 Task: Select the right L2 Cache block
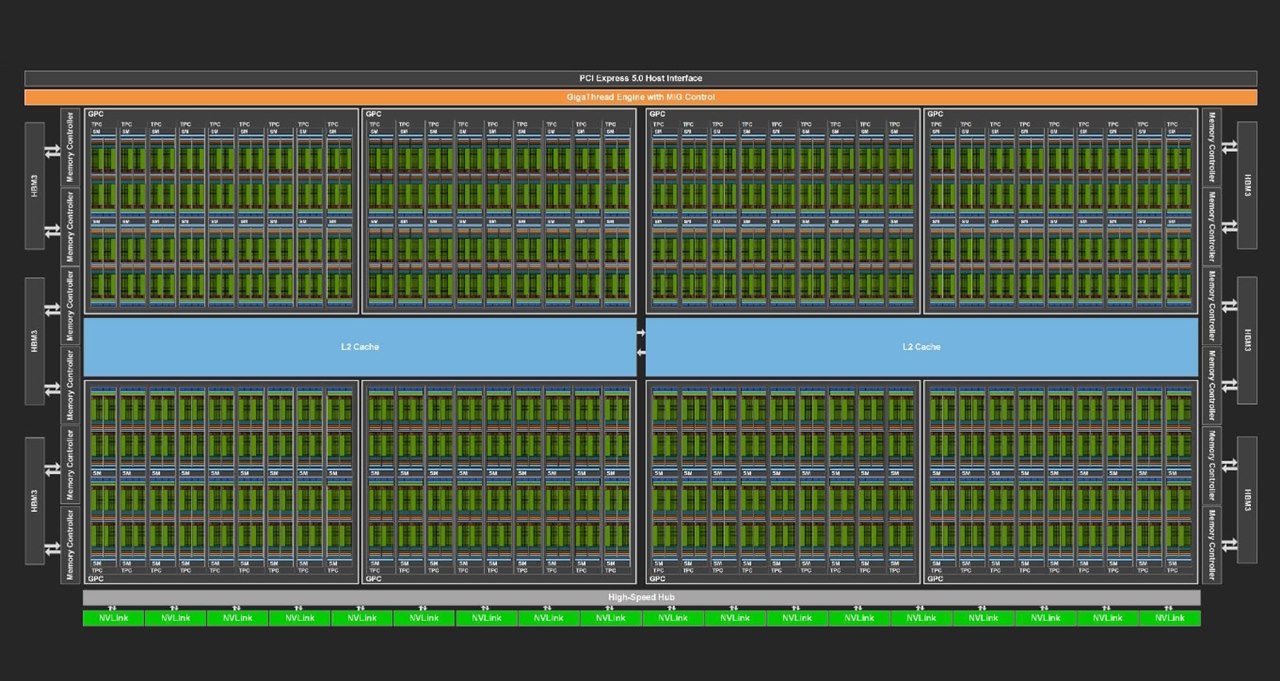click(x=921, y=347)
